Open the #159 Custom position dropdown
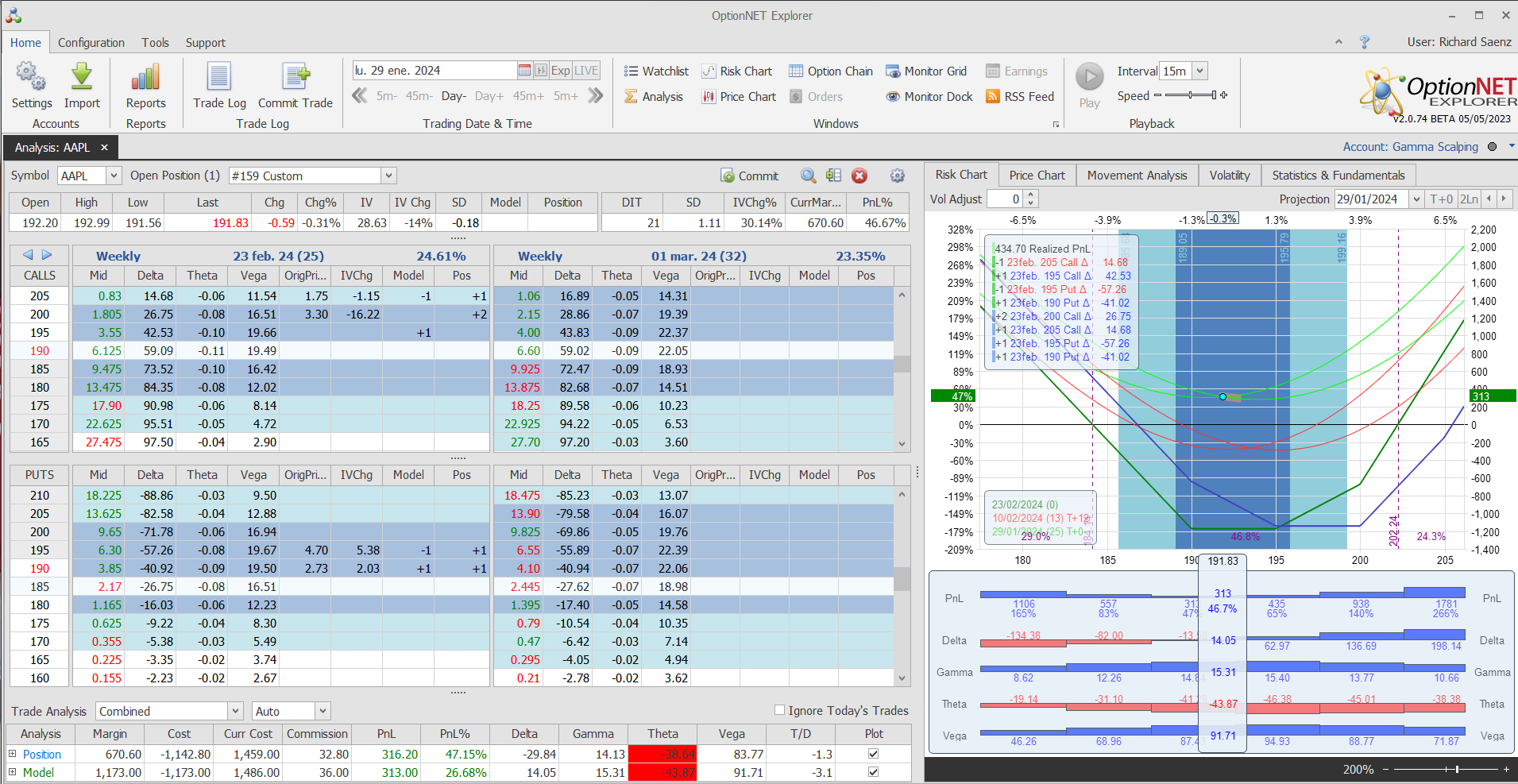 pyautogui.click(x=388, y=176)
